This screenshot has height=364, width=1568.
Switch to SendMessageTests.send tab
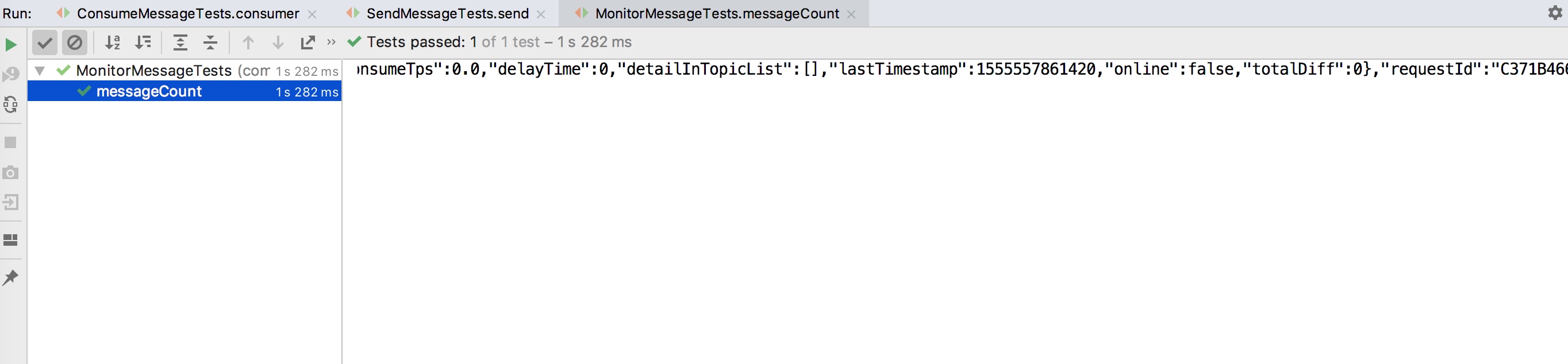(x=447, y=13)
